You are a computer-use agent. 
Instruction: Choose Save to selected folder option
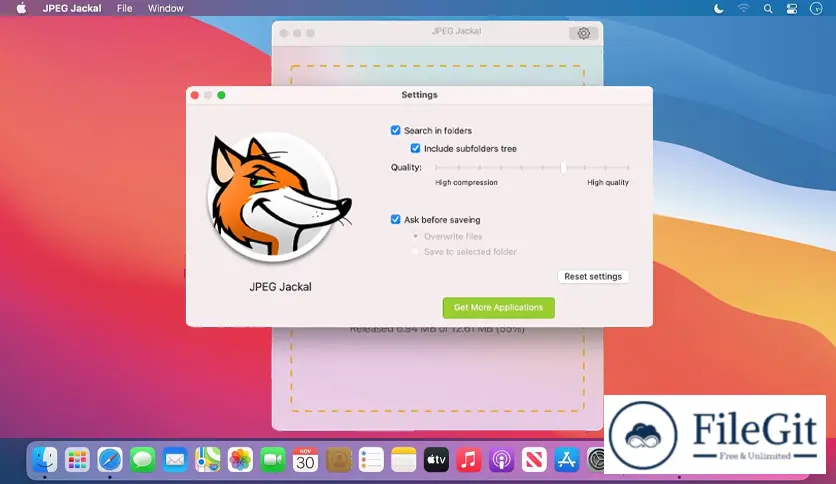(415, 251)
